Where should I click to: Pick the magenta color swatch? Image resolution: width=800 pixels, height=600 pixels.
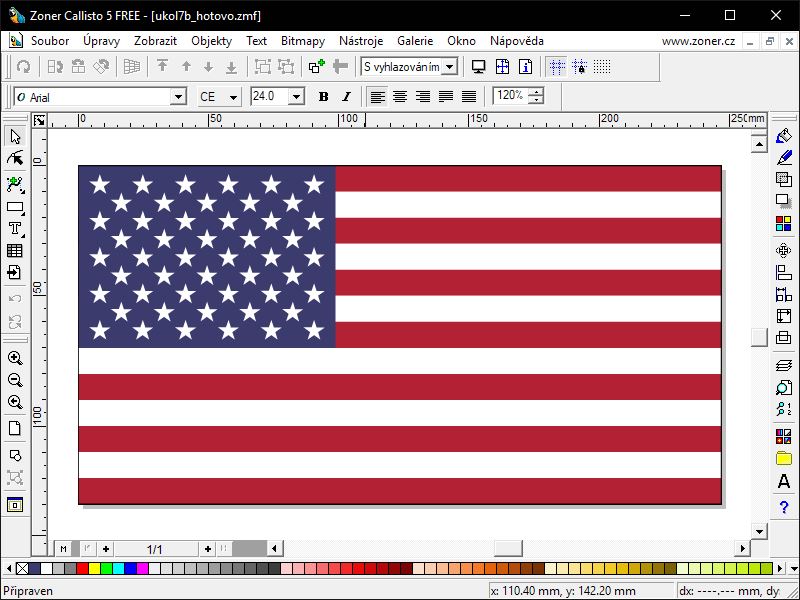[x=142, y=568]
